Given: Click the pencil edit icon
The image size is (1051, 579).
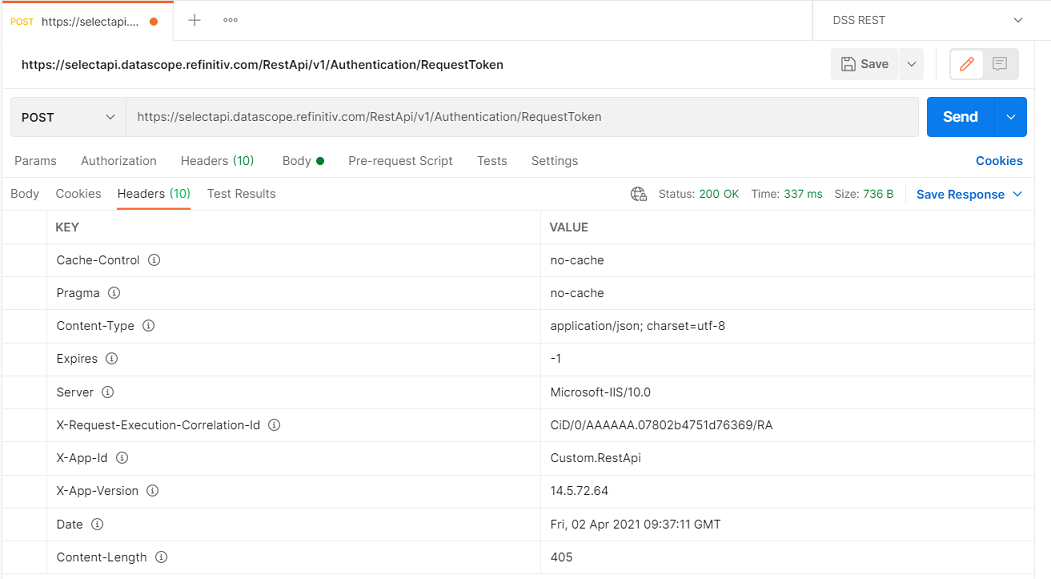Looking at the screenshot, I should (967, 64).
